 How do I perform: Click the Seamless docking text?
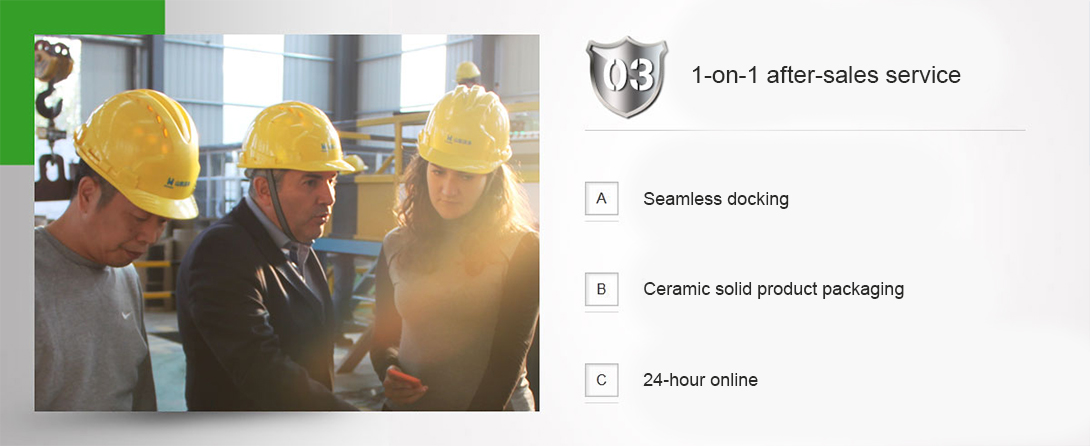click(x=716, y=199)
